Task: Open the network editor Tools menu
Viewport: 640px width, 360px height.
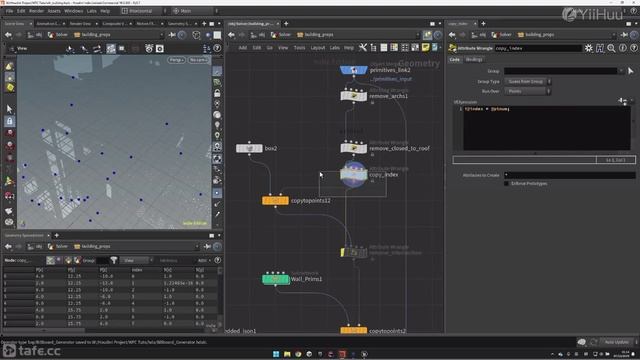Action: 299,48
